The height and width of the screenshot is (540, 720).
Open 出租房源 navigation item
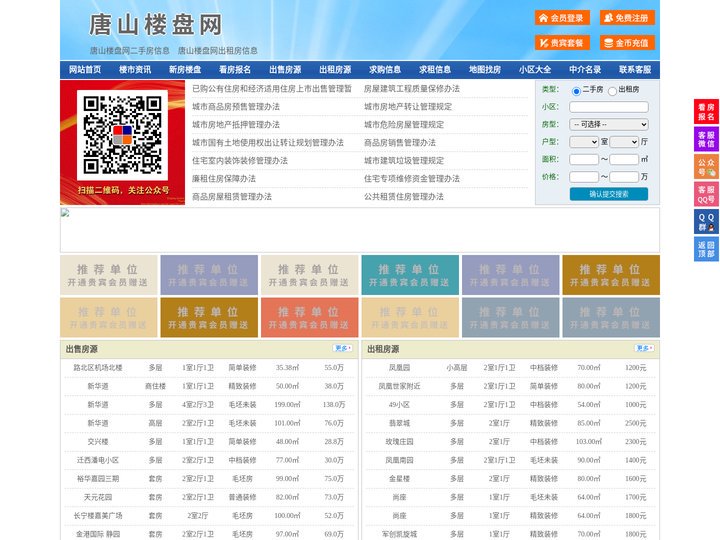point(335,70)
